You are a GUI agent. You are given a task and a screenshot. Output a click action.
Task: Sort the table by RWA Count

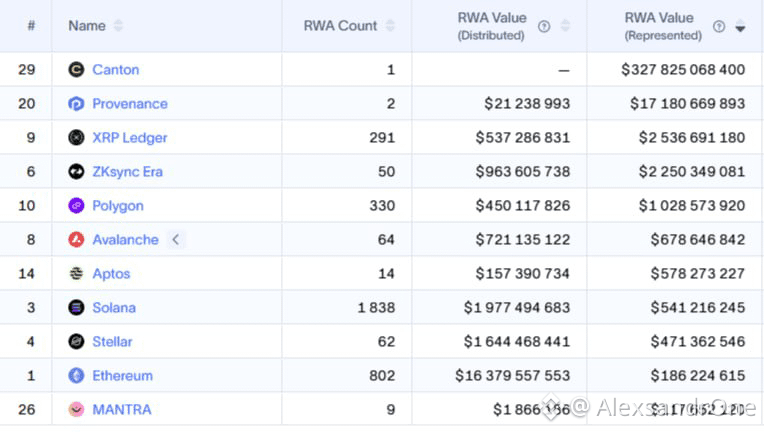(390, 26)
